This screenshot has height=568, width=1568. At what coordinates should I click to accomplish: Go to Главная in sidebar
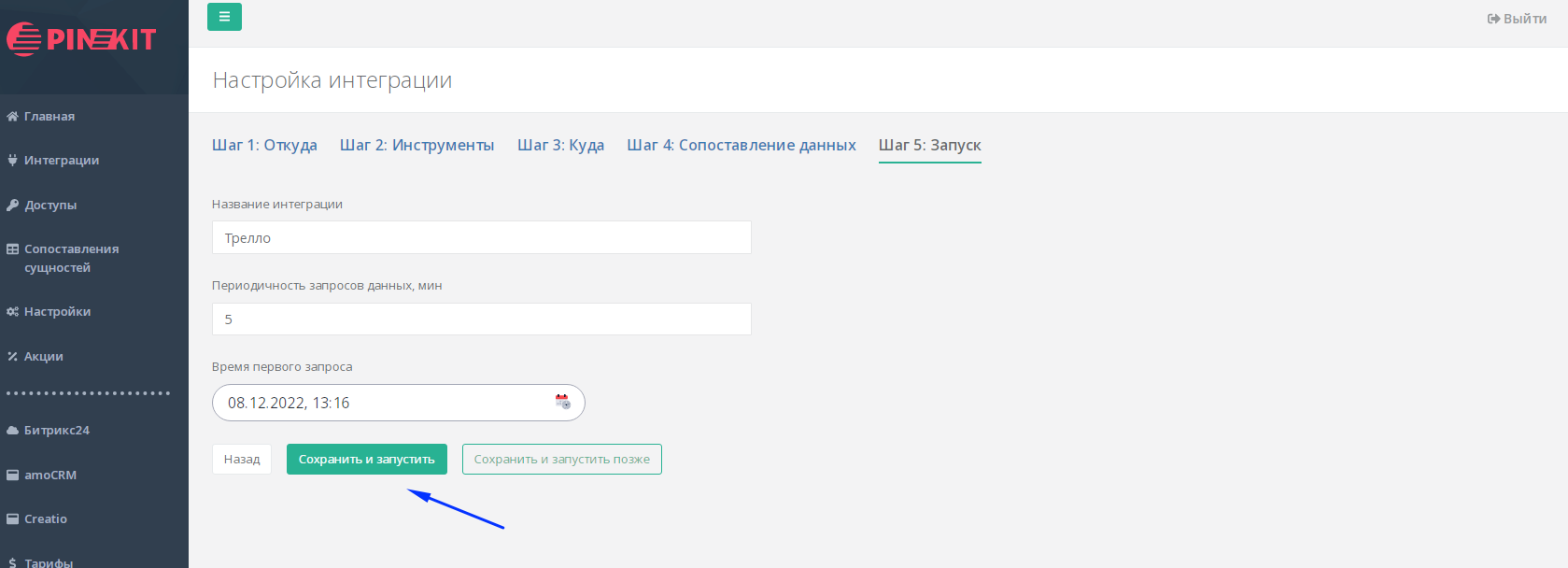click(x=49, y=117)
